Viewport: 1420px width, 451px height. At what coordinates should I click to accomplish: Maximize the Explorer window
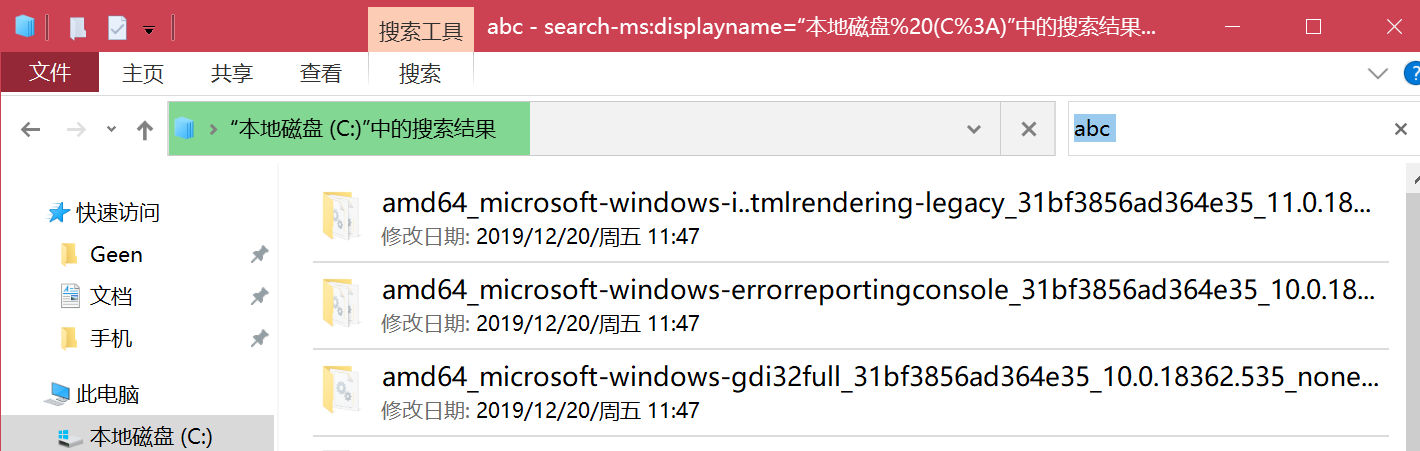[x=1314, y=27]
